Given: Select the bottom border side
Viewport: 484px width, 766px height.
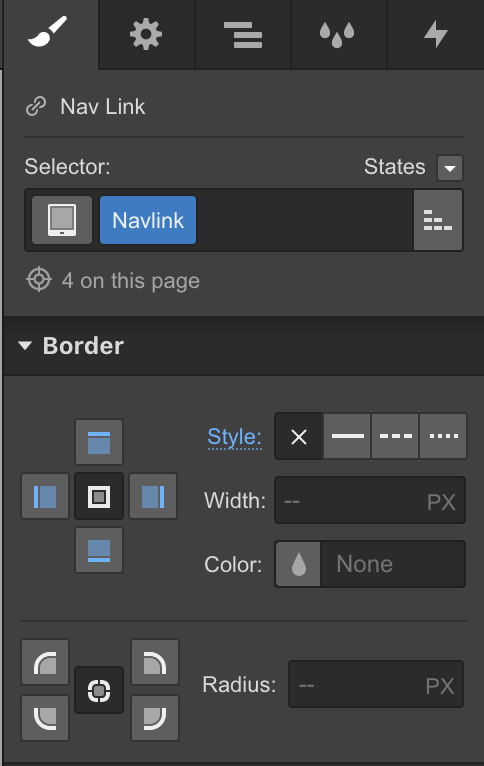Looking at the screenshot, I should 99,550.
